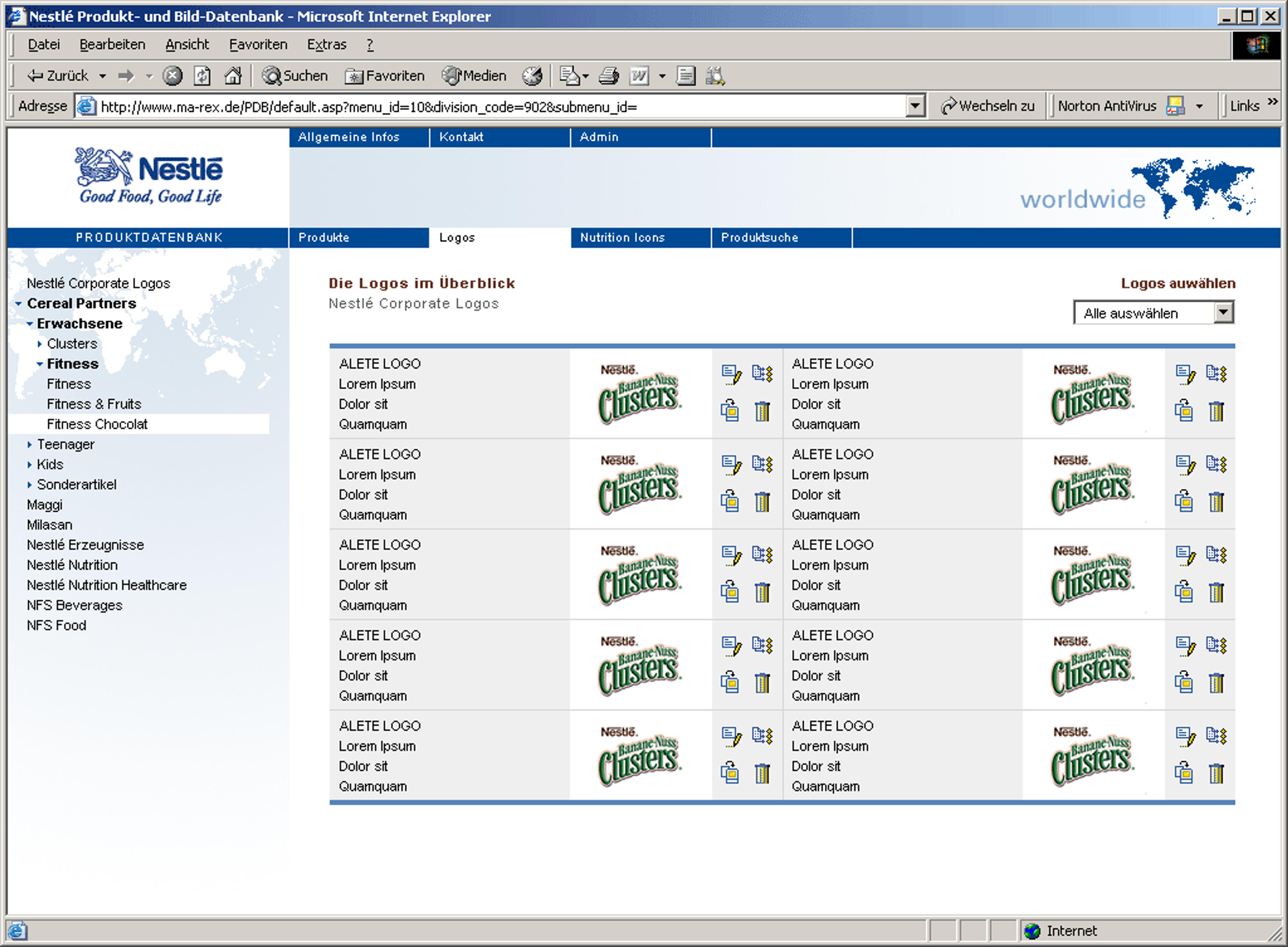The image size is (1288, 947).
Task: Open the Admin tab
Action: click(641, 137)
